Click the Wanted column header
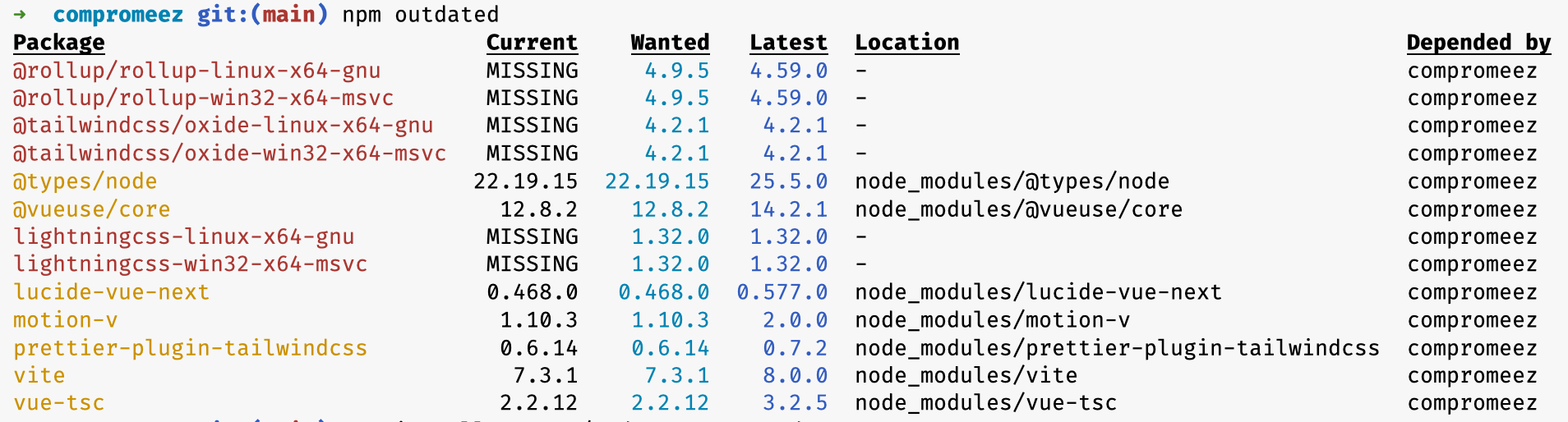 click(x=670, y=43)
